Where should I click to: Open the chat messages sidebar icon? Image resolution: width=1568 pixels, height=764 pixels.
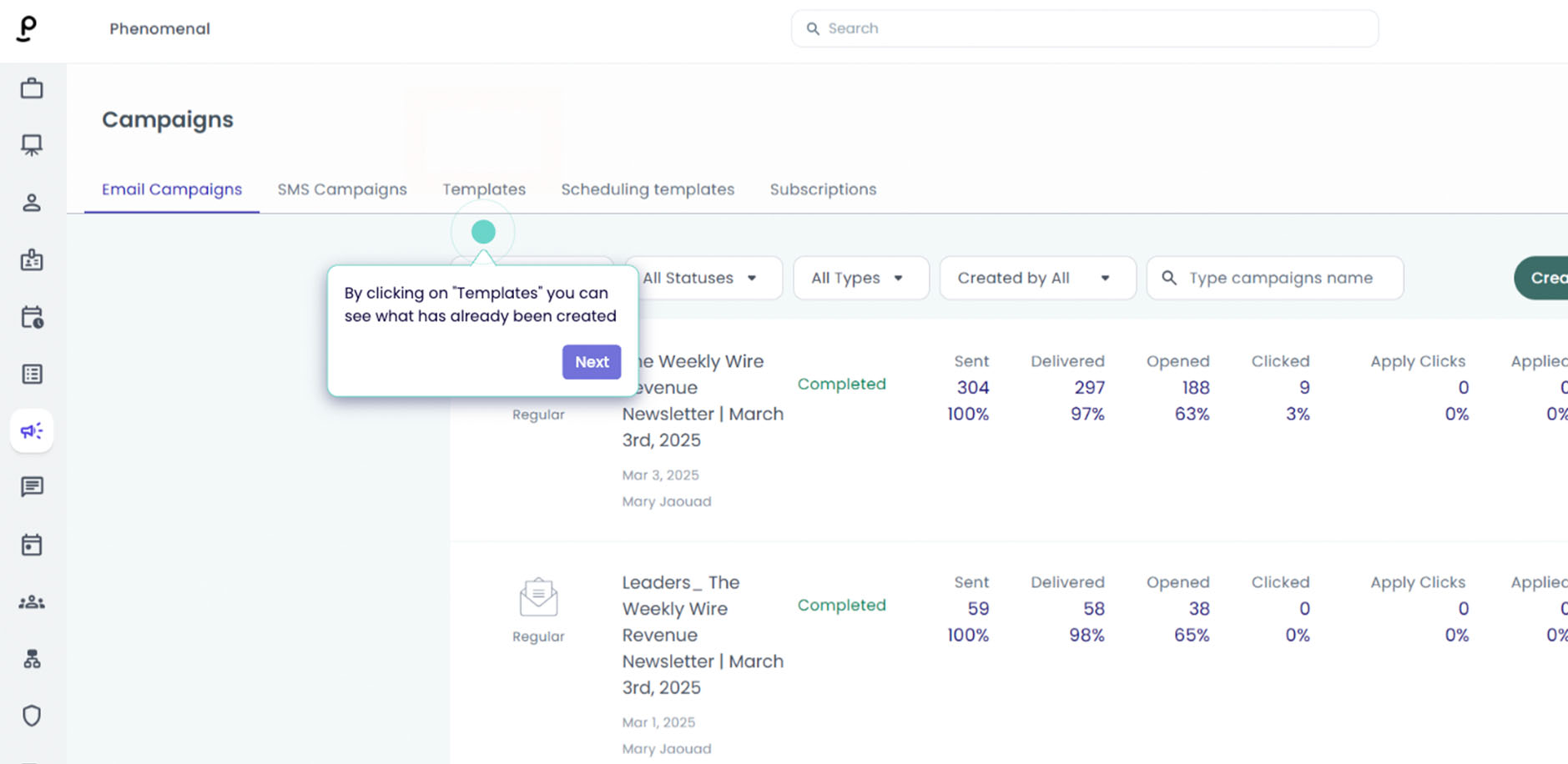tap(32, 487)
